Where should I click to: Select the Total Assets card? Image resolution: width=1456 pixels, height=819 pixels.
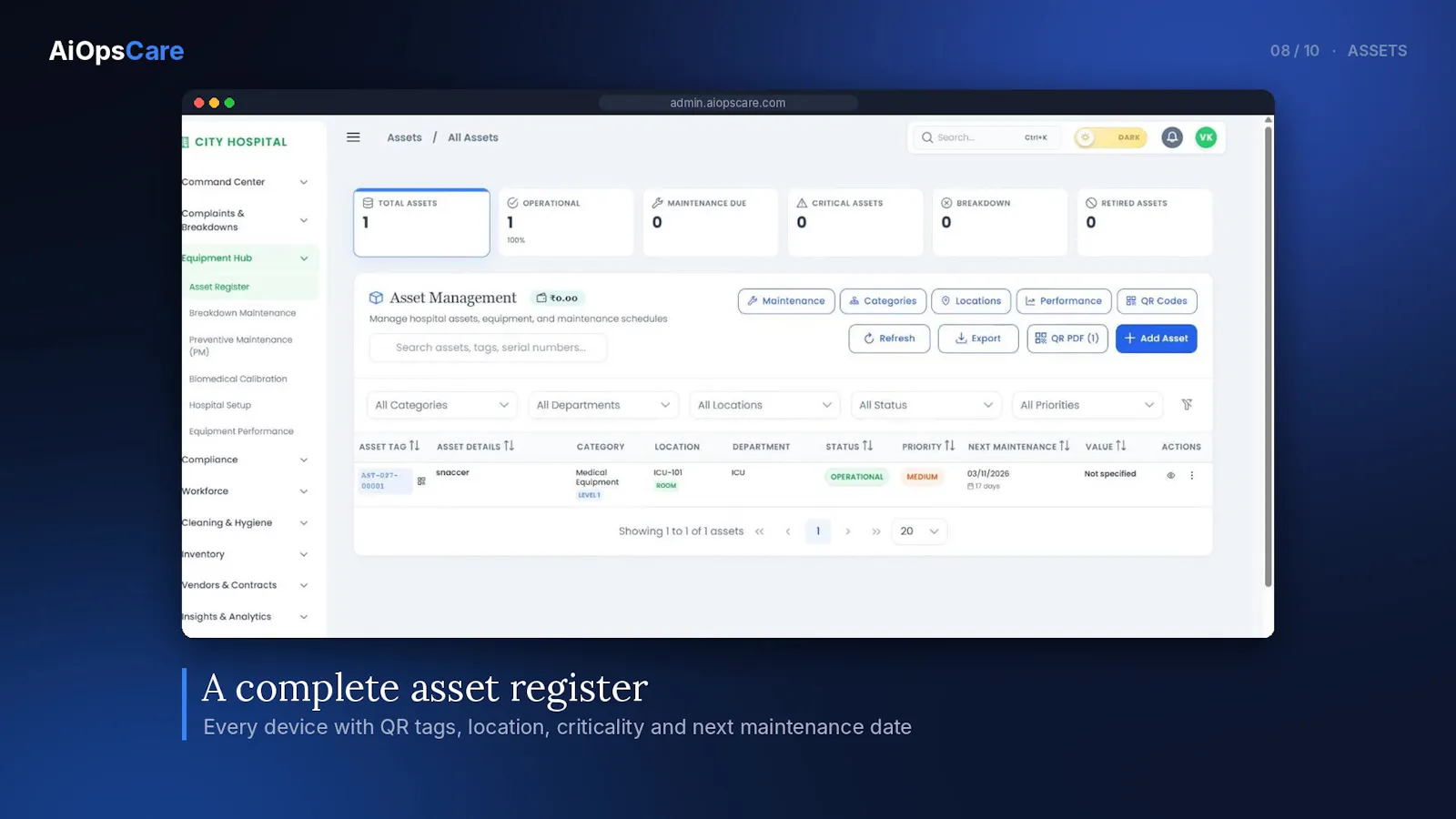(421, 223)
